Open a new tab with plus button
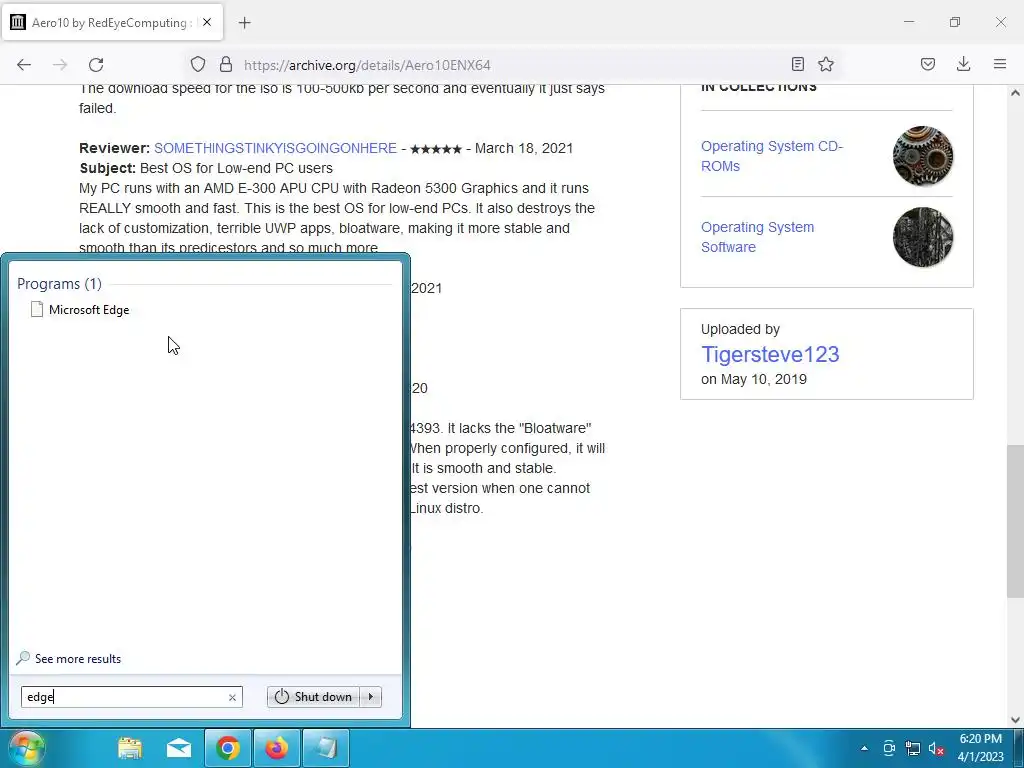 [x=244, y=23]
